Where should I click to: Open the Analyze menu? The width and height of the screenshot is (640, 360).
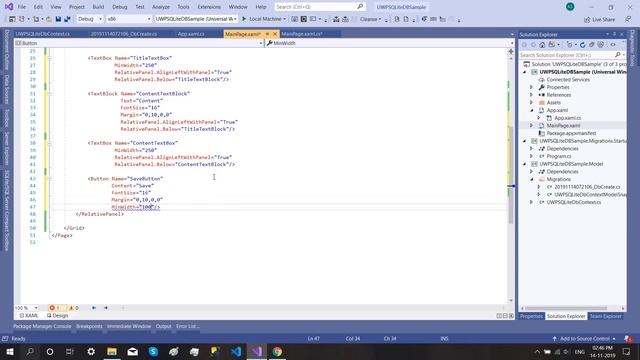(x=161, y=7)
